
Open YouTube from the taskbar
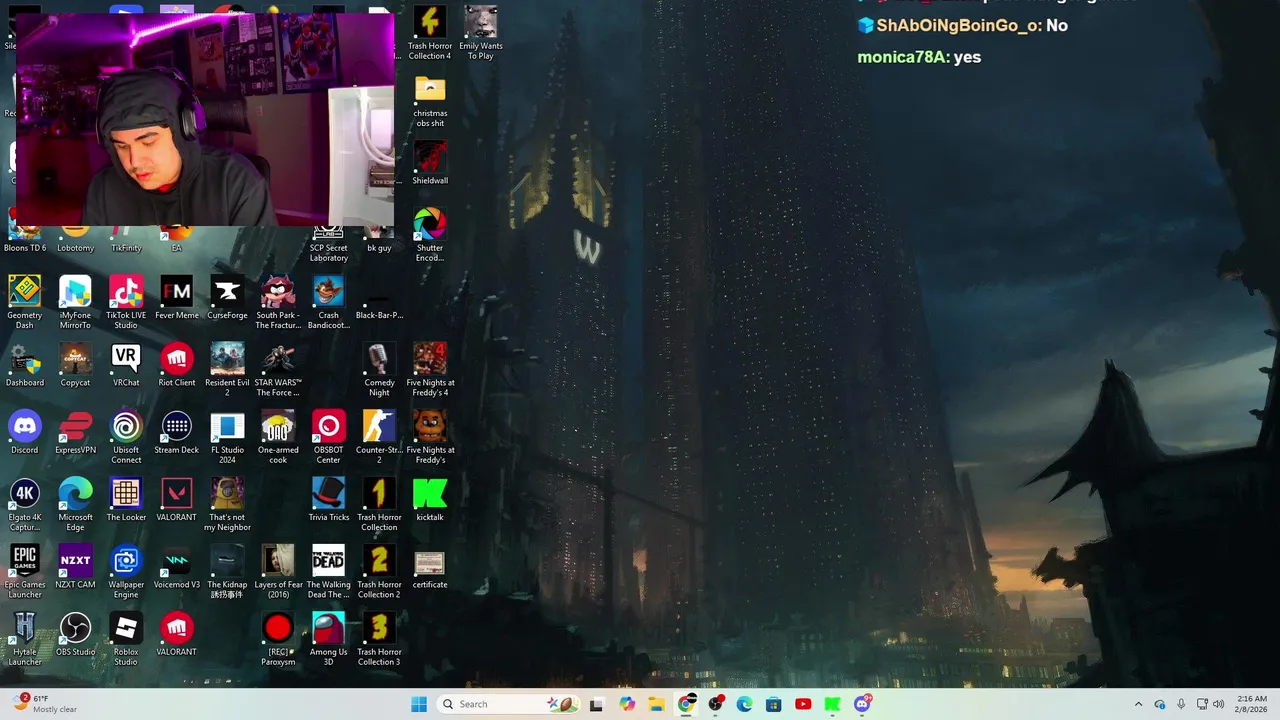[x=803, y=704]
